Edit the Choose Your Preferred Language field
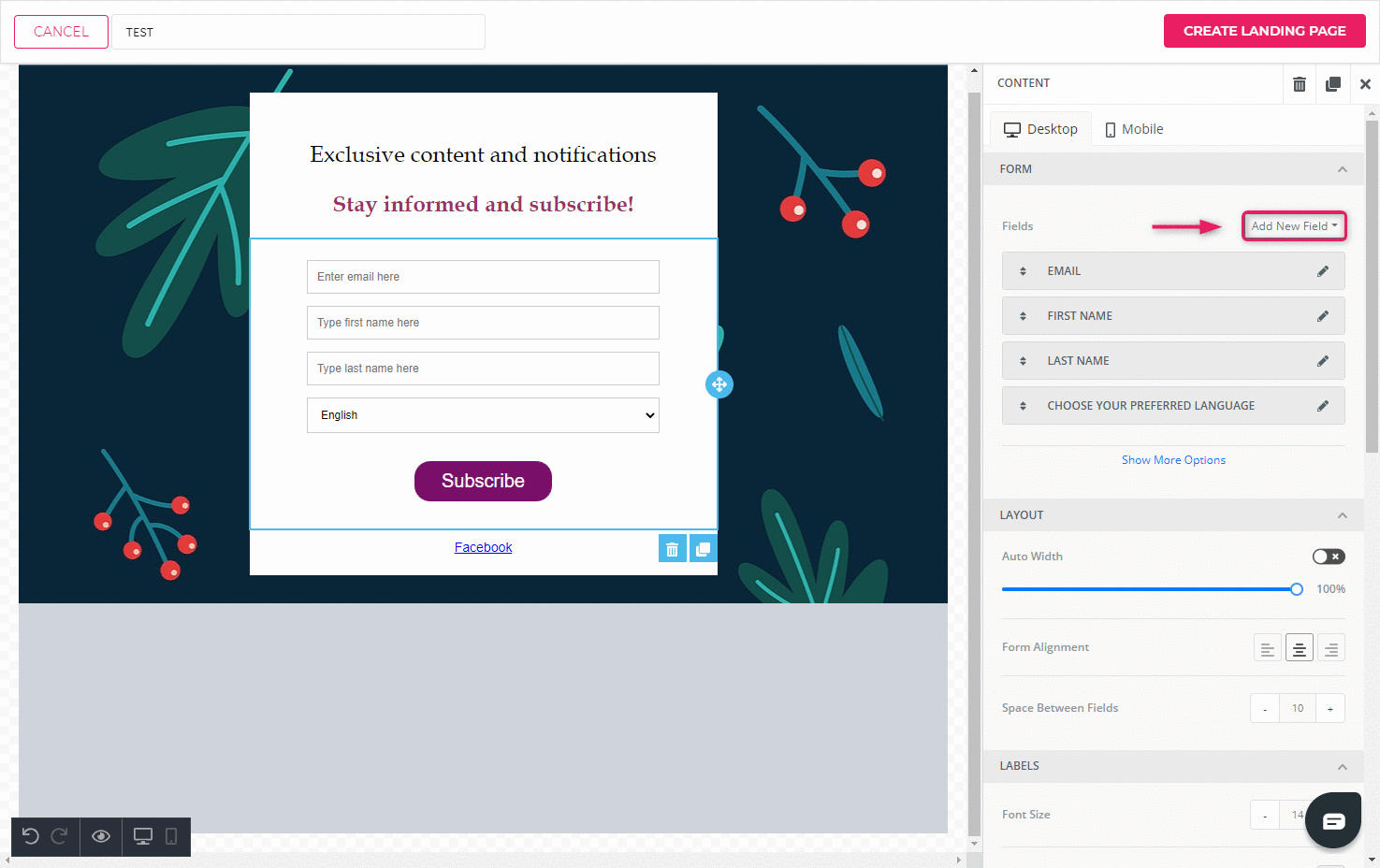This screenshot has height=868, width=1380. coord(1323,406)
